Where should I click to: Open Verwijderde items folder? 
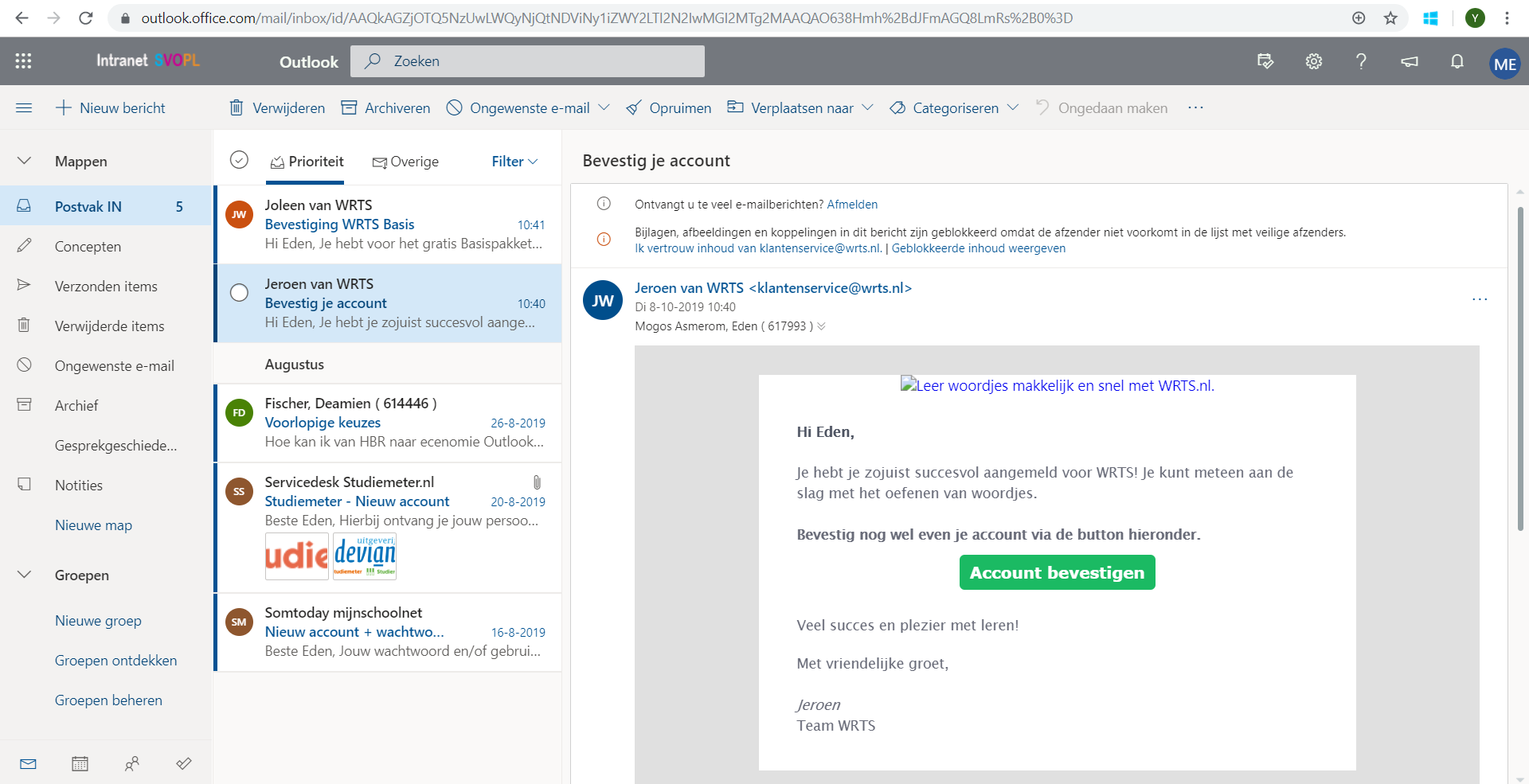click(x=106, y=326)
